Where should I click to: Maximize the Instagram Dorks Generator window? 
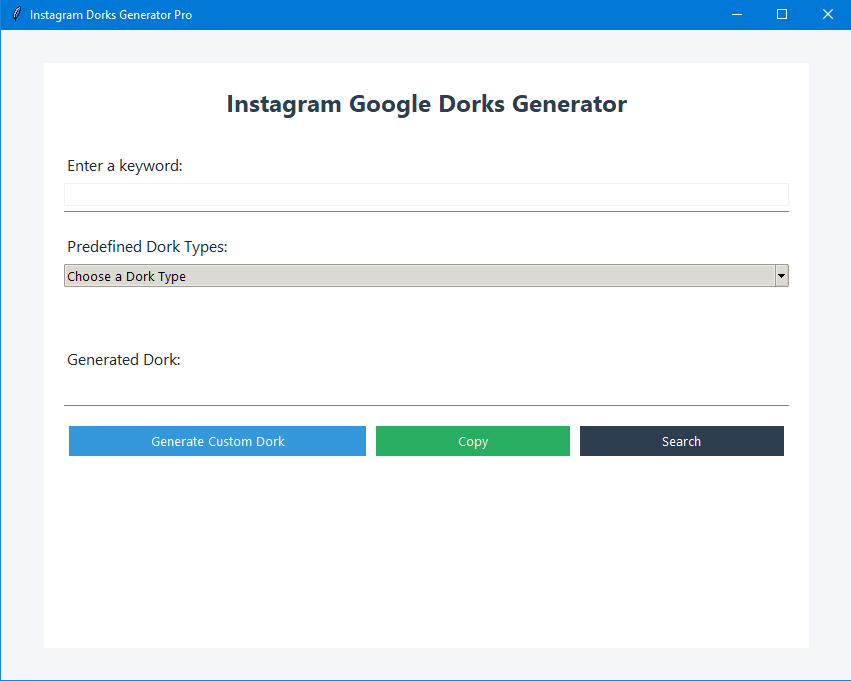click(782, 15)
